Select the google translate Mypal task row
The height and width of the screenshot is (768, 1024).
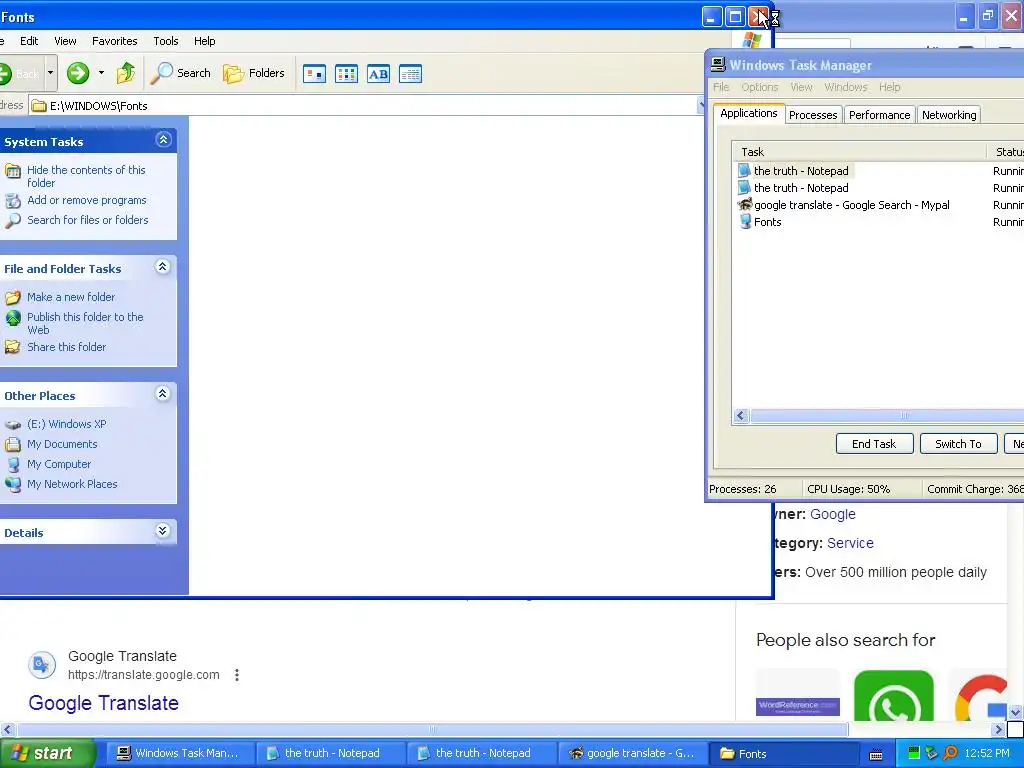click(878, 205)
